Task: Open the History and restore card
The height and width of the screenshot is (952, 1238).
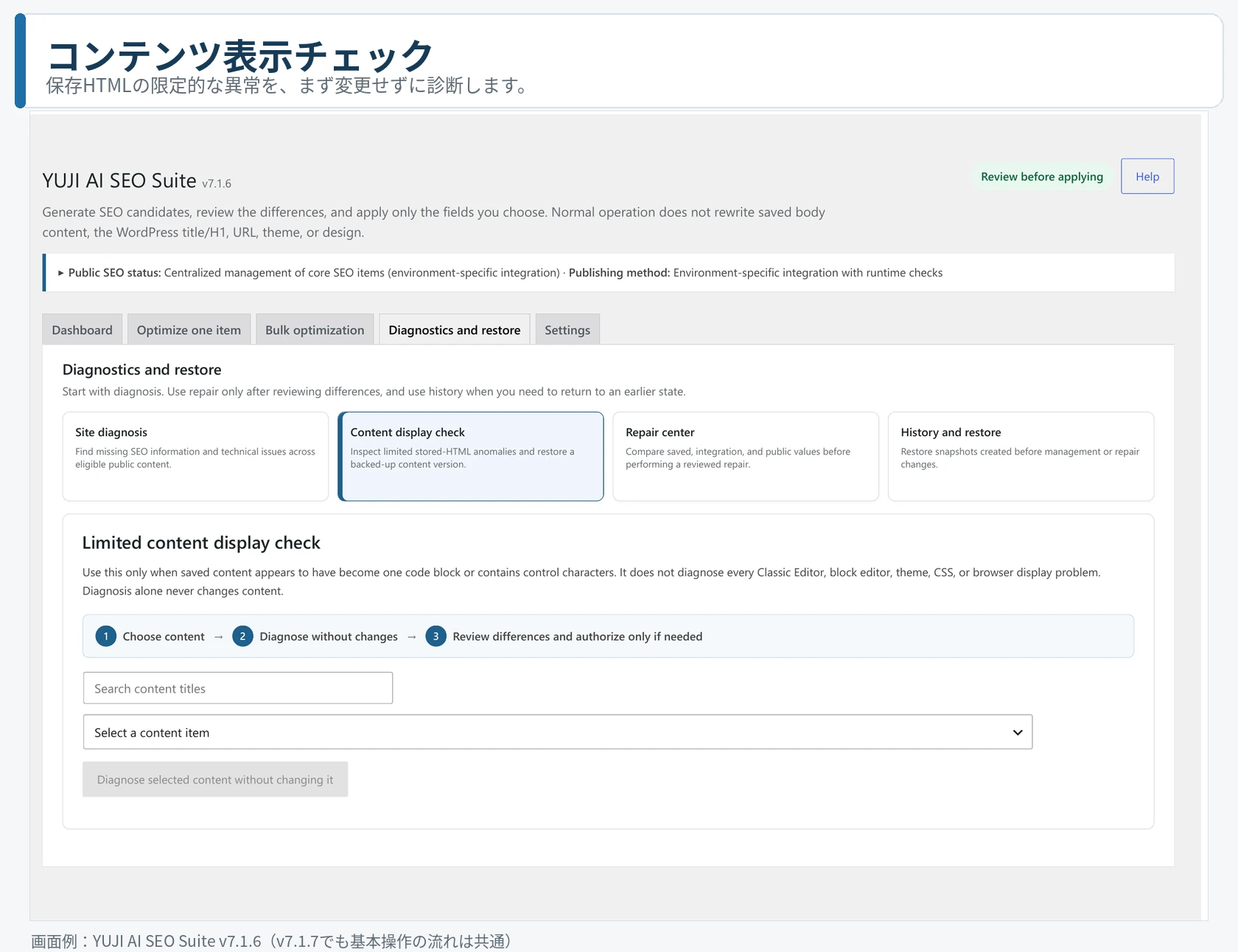Action: pyautogui.click(x=1021, y=456)
